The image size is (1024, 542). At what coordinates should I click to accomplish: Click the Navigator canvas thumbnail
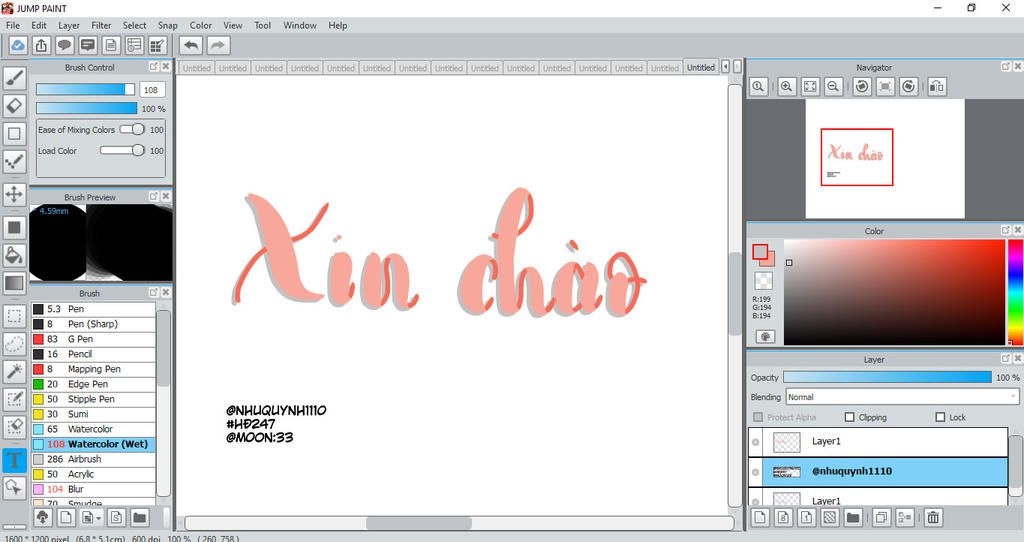[884, 159]
